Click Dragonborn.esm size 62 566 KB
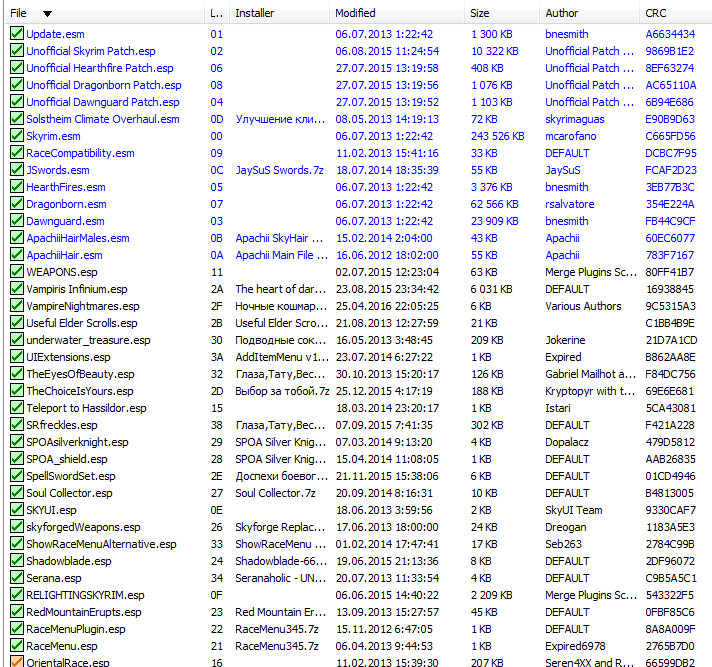The image size is (712, 667). click(x=494, y=204)
